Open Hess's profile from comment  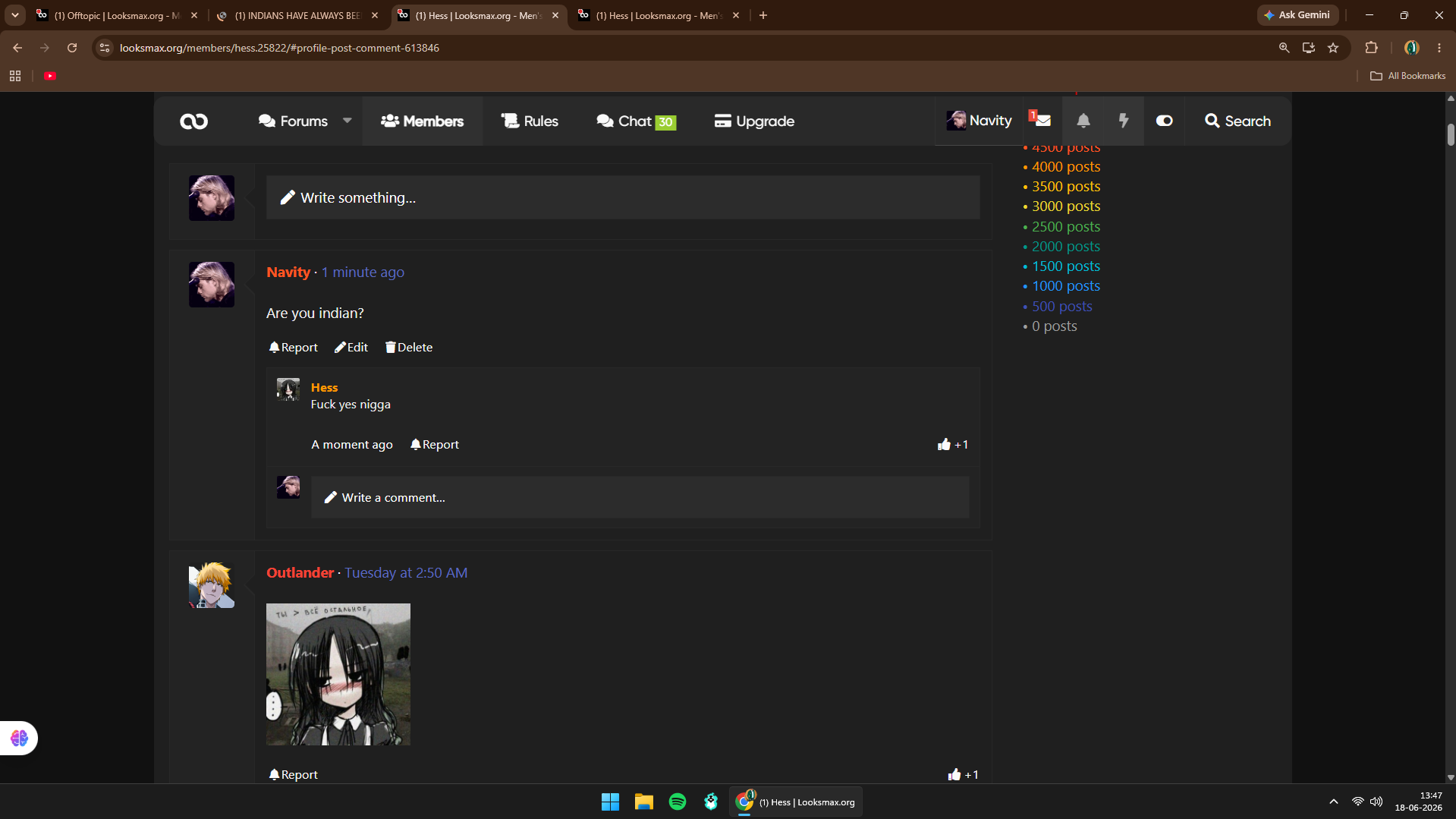(324, 387)
